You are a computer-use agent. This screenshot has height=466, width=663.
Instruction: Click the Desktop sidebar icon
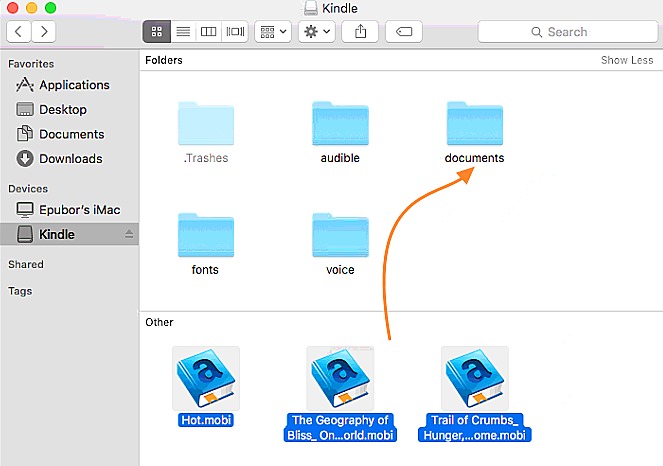pos(25,110)
